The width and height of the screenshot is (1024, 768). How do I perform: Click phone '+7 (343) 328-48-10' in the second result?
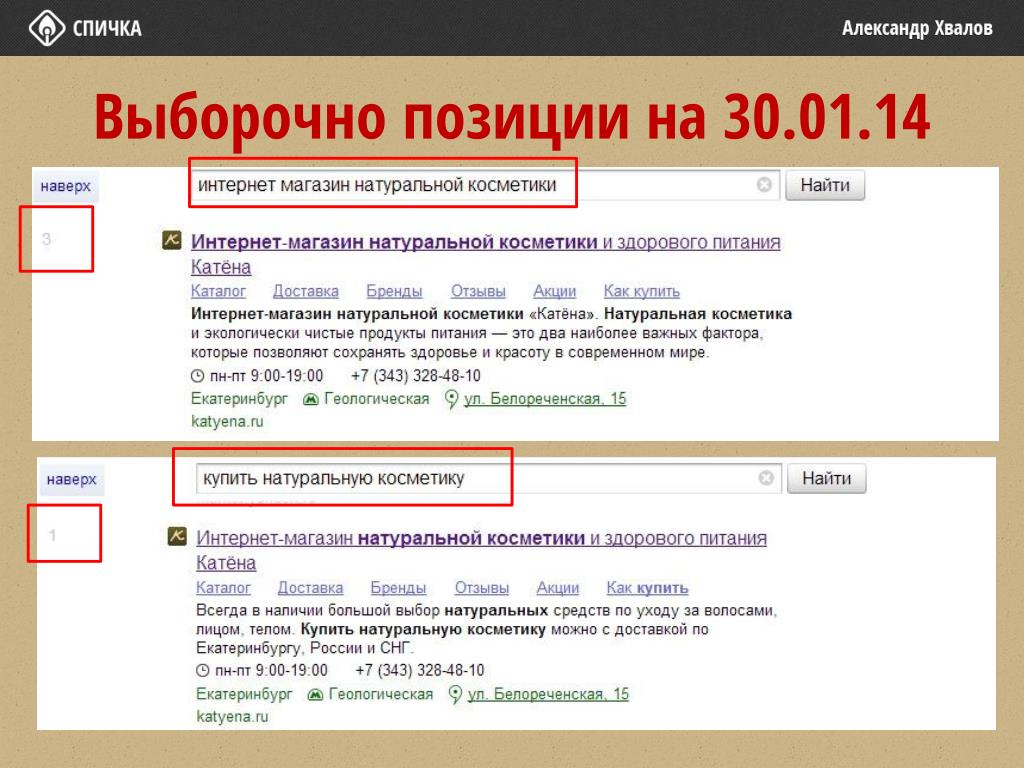(x=419, y=671)
